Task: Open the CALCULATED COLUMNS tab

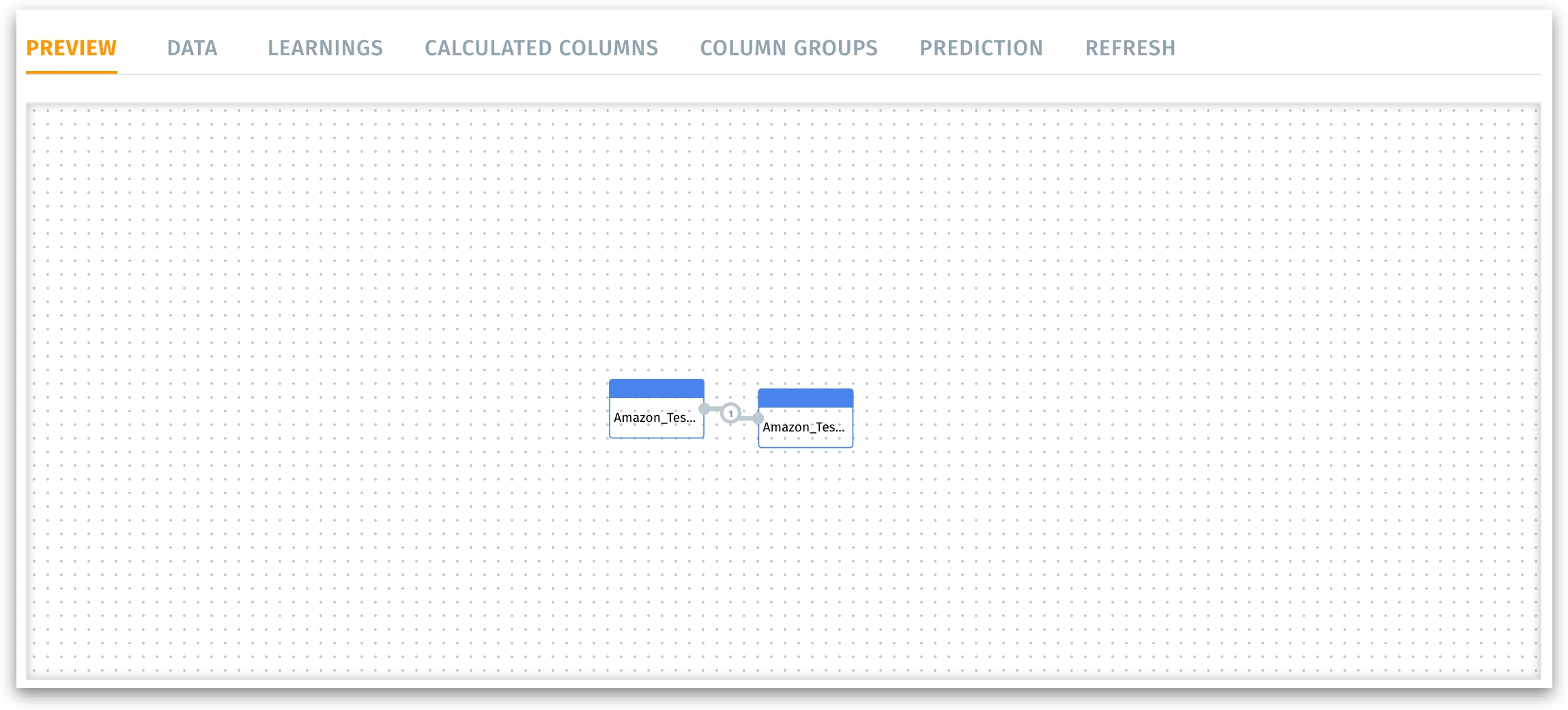Action: pyautogui.click(x=541, y=48)
